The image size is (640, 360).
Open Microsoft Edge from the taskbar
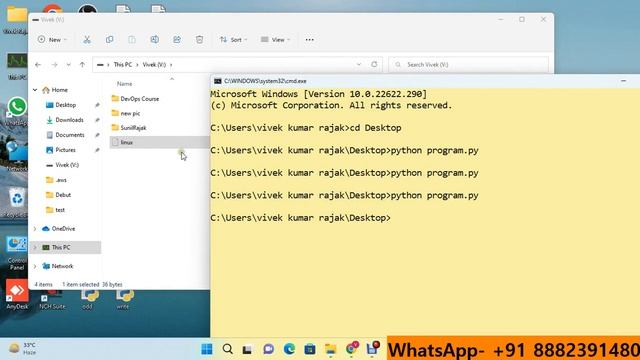click(x=289, y=349)
